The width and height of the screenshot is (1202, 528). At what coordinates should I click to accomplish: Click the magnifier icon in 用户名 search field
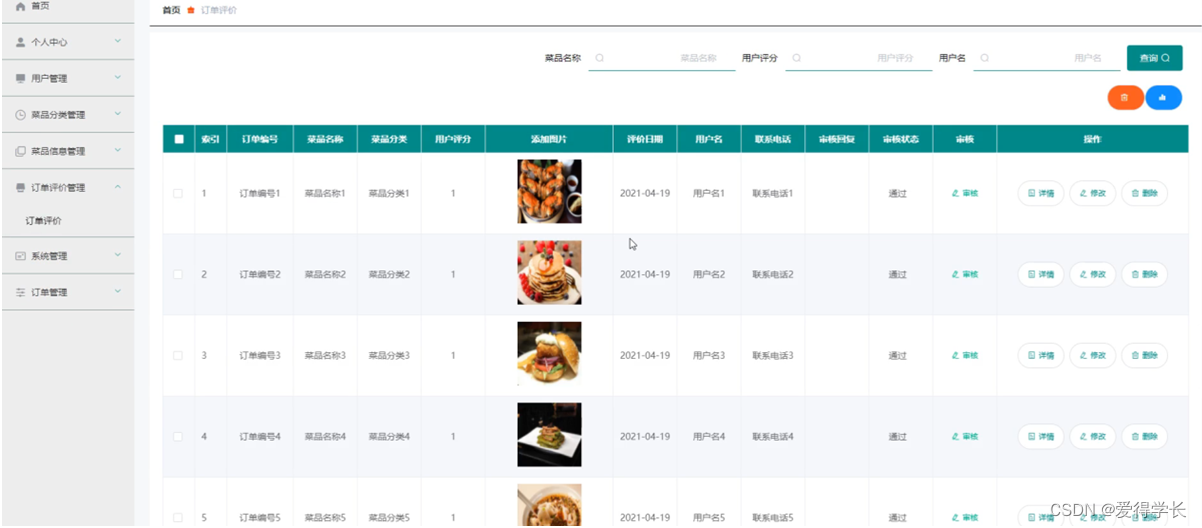tap(985, 58)
